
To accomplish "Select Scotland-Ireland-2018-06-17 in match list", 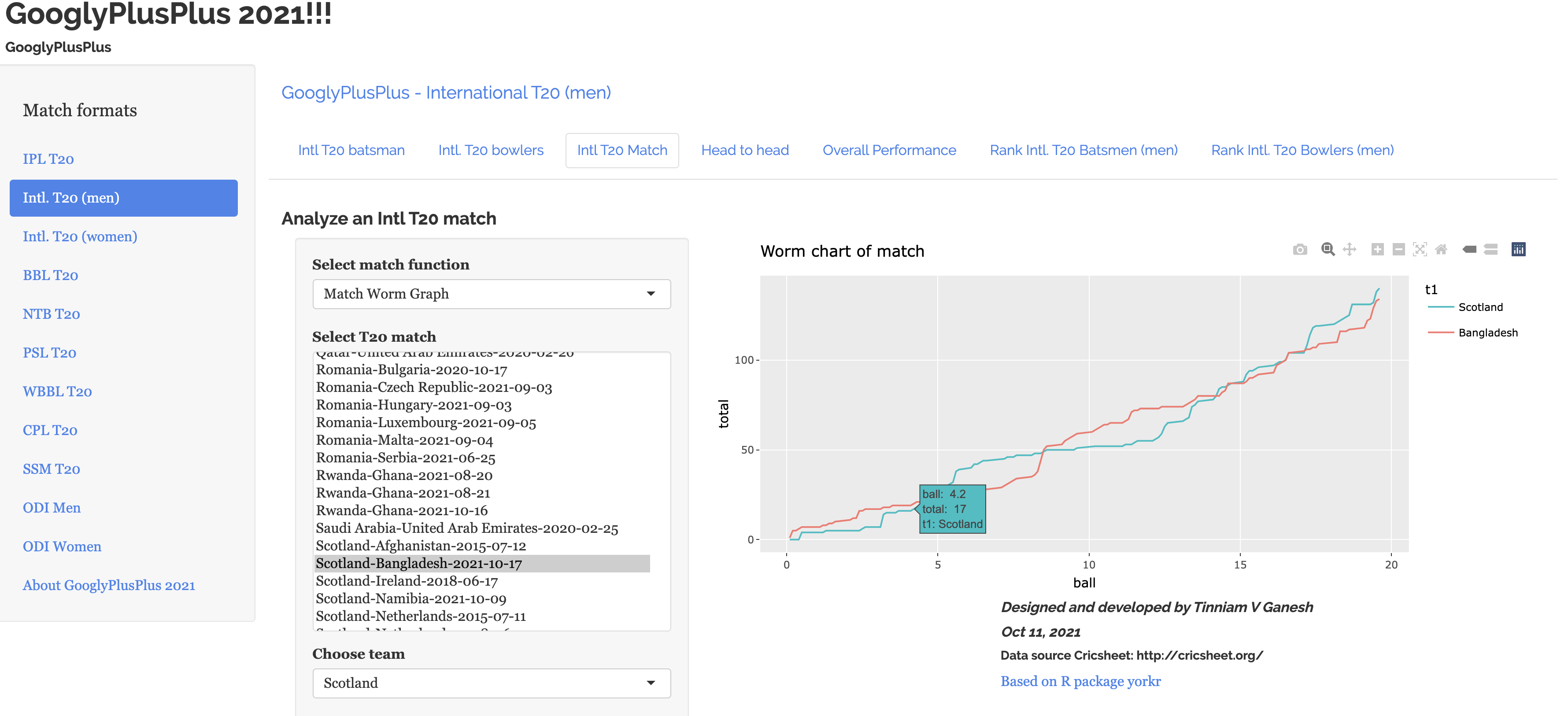I will click(x=407, y=581).
